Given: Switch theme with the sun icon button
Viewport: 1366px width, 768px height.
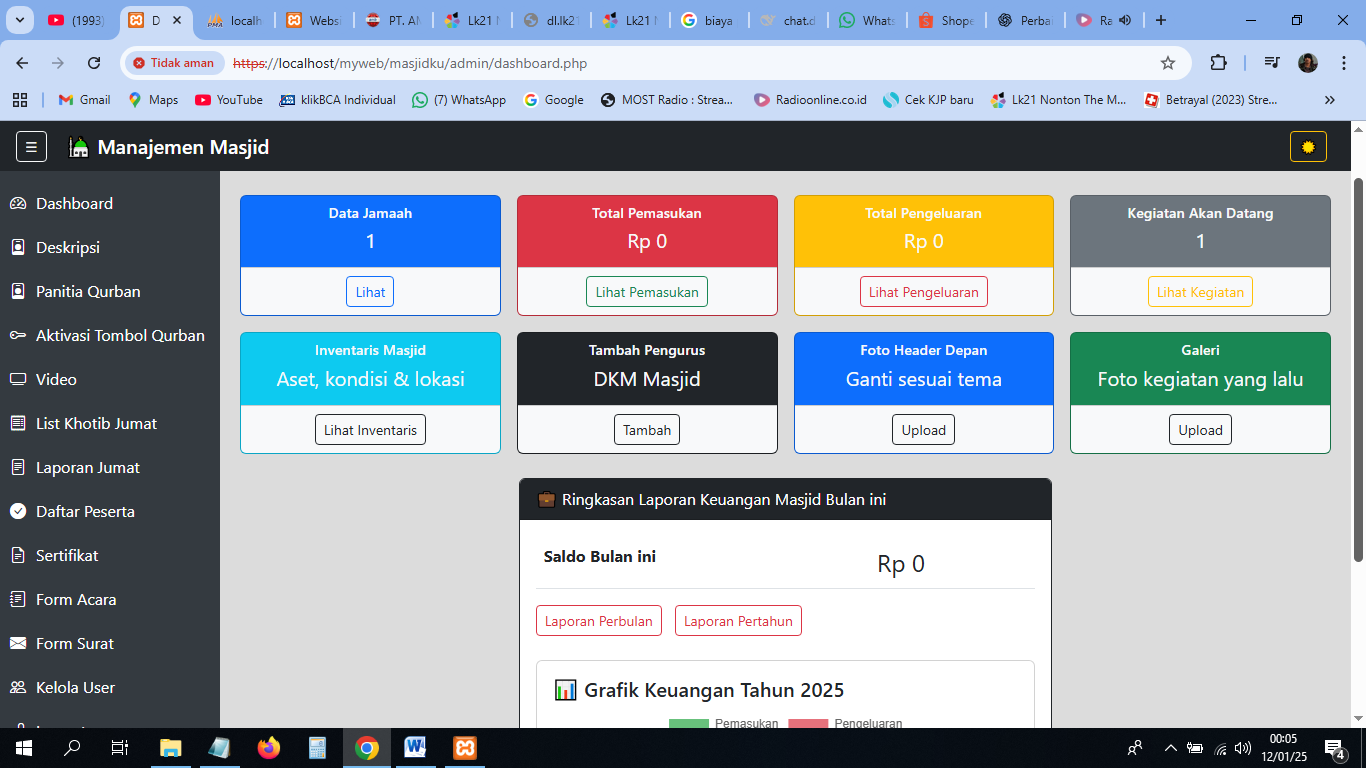Looking at the screenshot, I should [1308, 147].
